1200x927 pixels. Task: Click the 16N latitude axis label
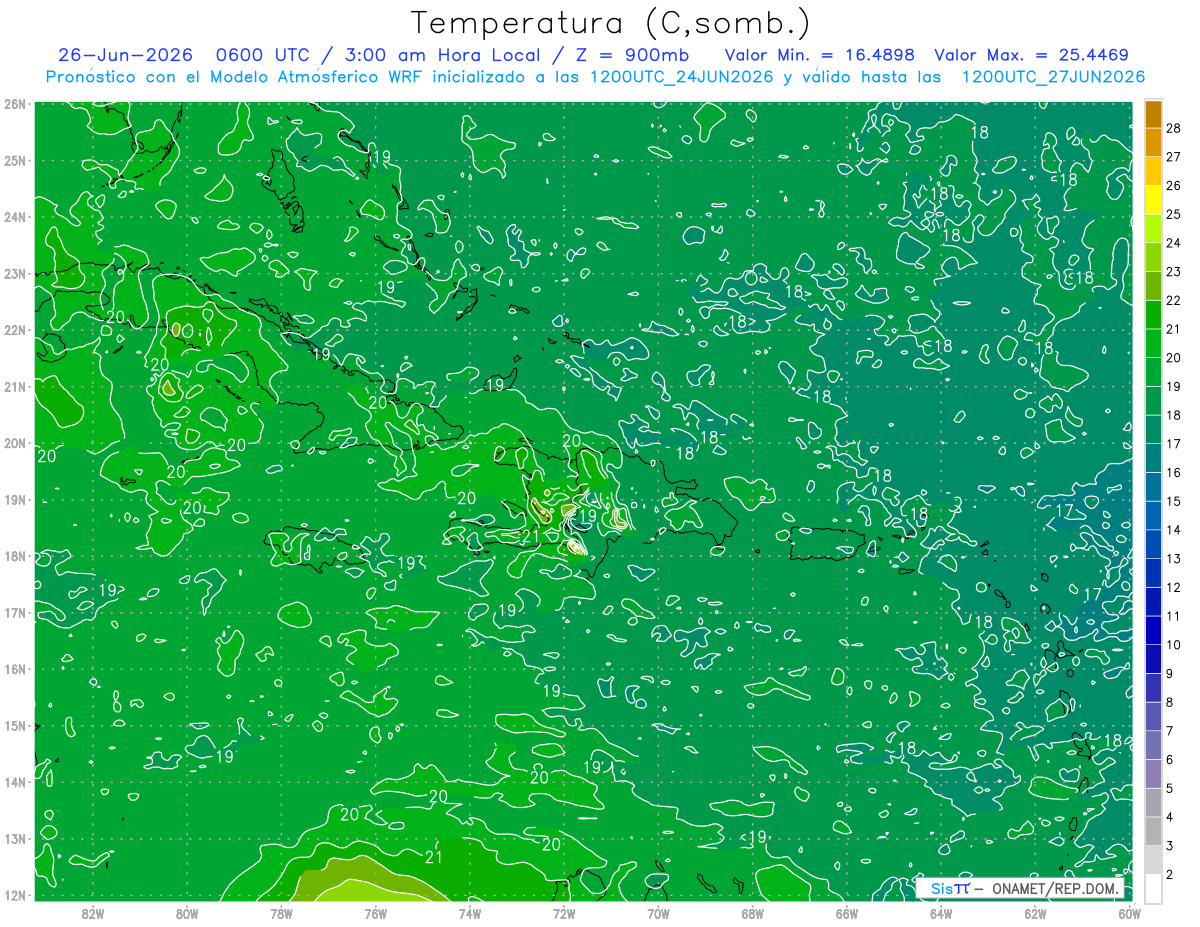[x=15, y=669]
